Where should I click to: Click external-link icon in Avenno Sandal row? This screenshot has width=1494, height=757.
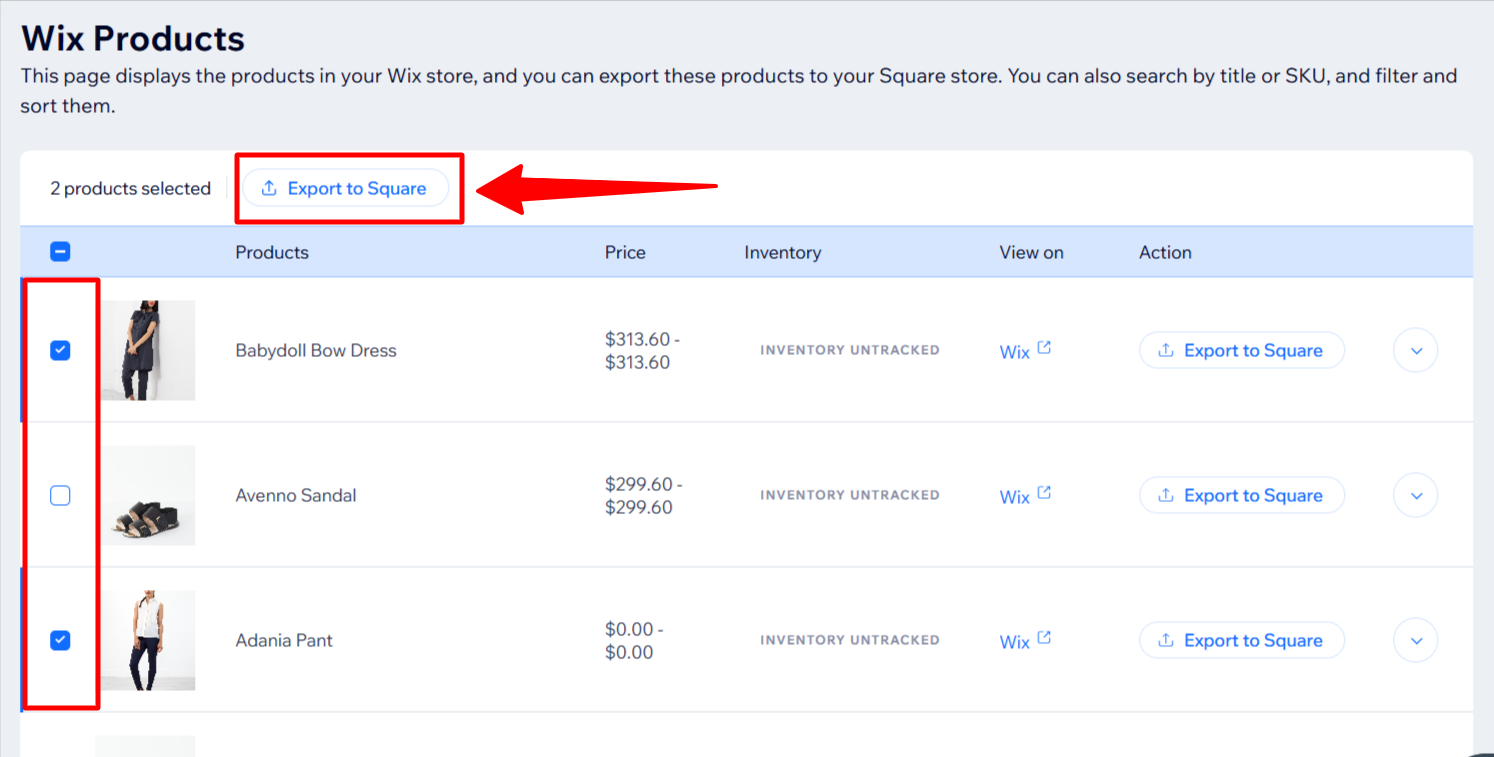(1044, 493)
